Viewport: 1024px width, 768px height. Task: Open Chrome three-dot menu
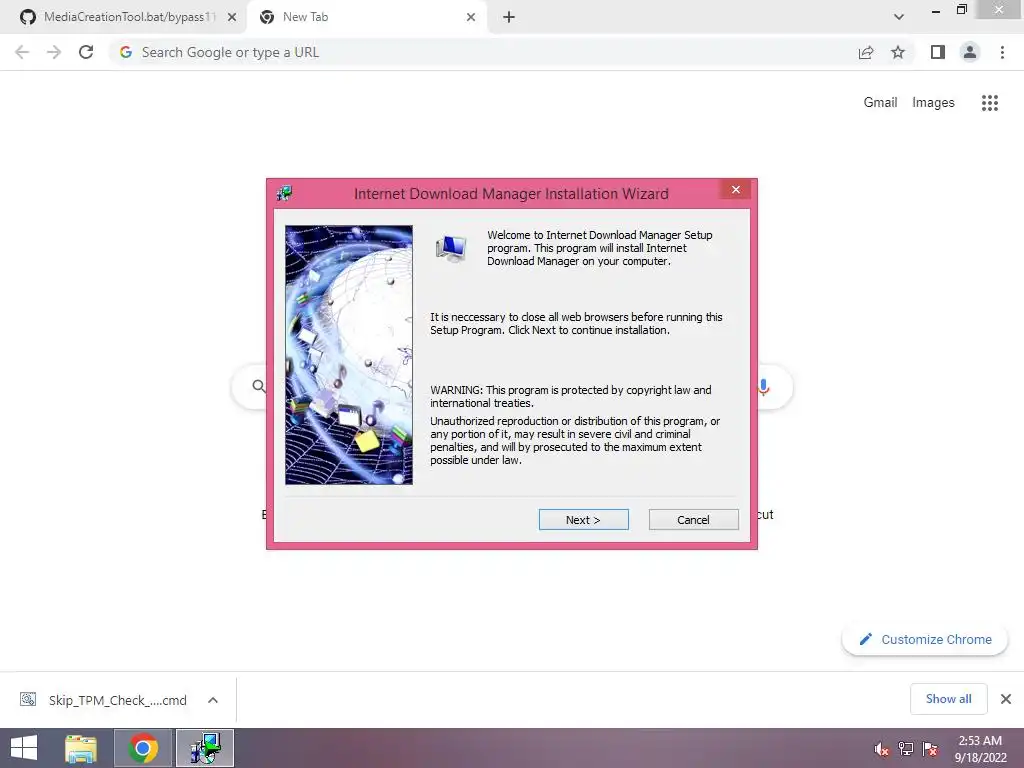[1002, 52]
